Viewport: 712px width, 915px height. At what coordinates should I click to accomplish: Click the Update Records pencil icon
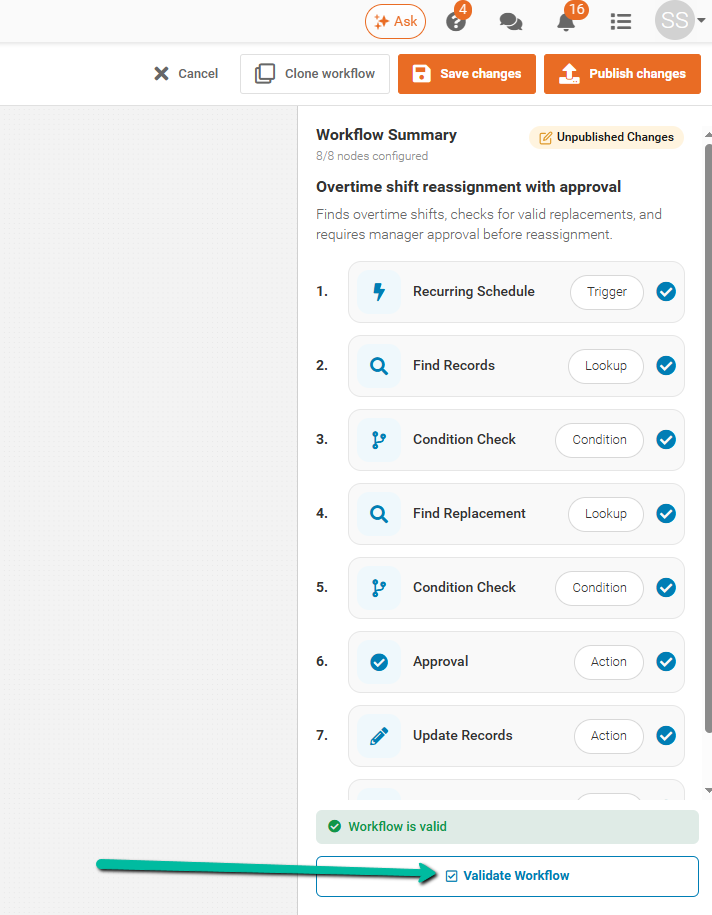pyautogui.click(x=379, y=736)
